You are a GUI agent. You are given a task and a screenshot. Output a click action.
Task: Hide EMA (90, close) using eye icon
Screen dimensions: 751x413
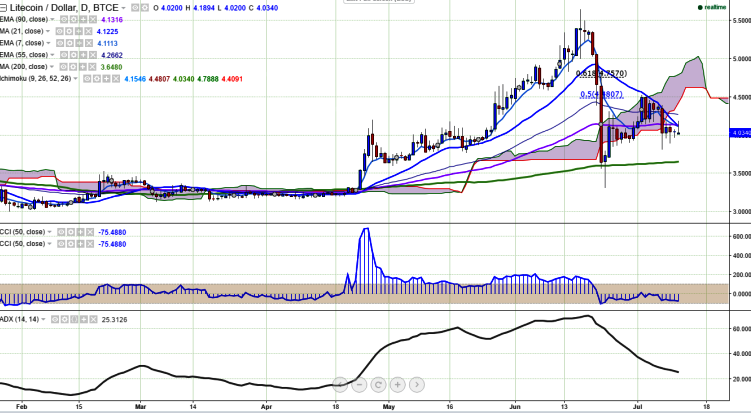[x=64, y=20]
